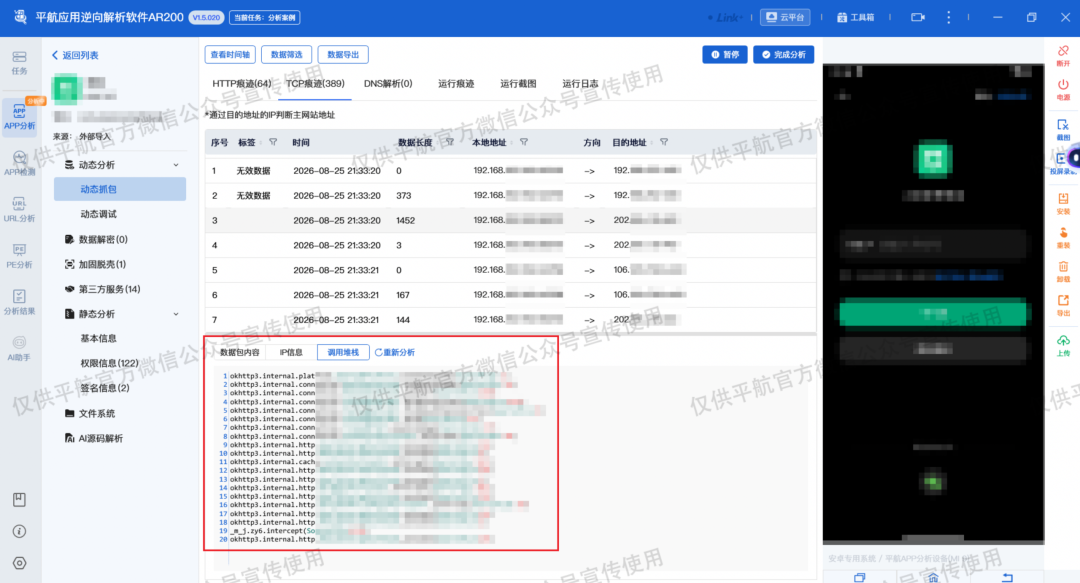Image resolution: width=1080 pixels, height=583 pixels.
Task: Open the URL分析 sidebar icon
Action: pos(19,209)
